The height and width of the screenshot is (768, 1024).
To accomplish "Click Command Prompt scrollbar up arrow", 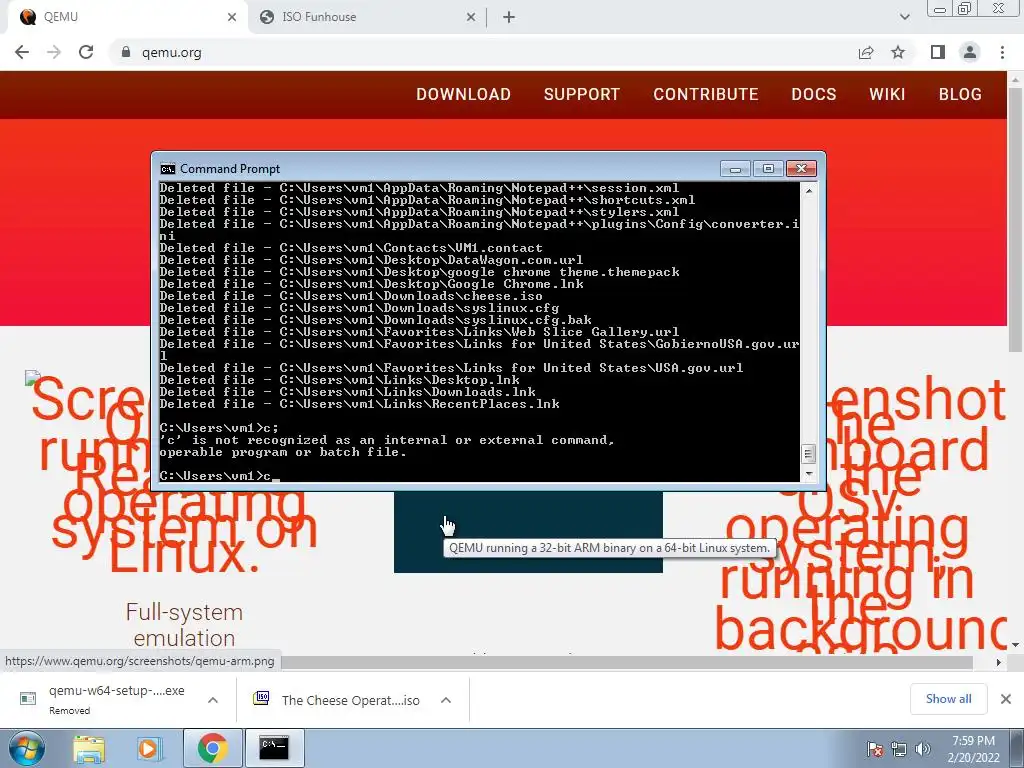I will 808,191.
